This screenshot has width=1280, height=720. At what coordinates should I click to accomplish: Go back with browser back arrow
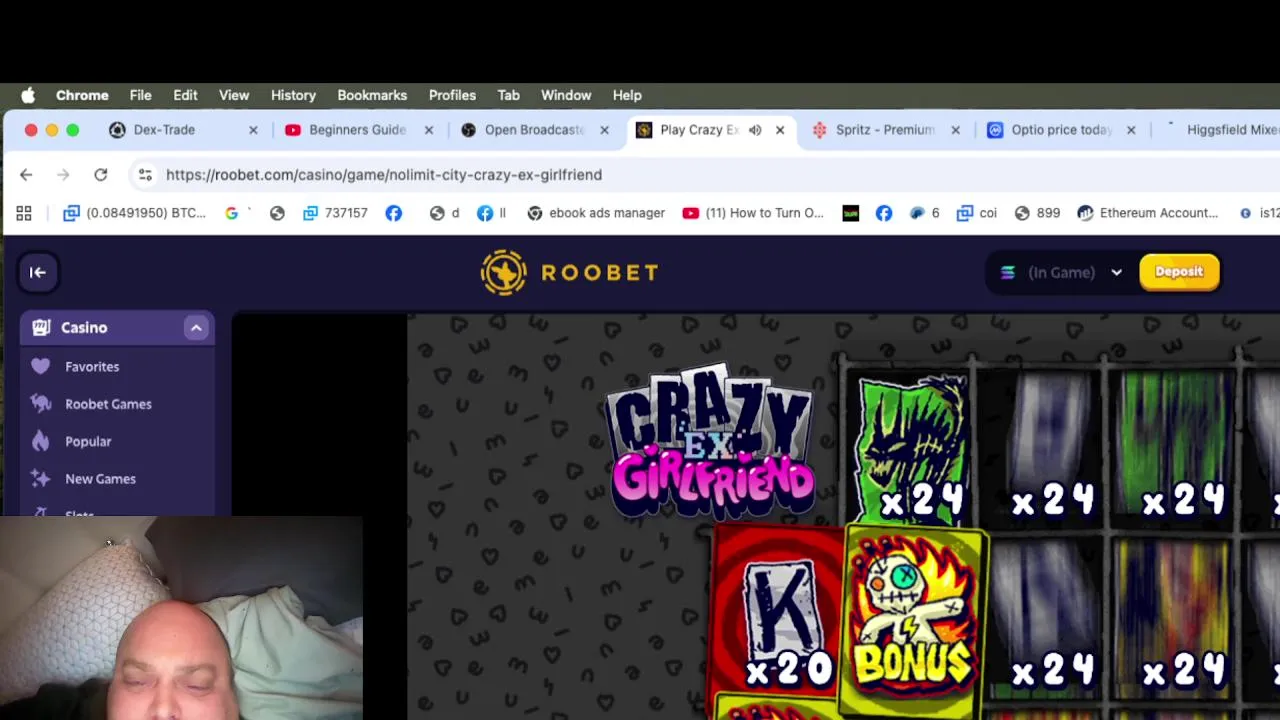click(26, 175)
